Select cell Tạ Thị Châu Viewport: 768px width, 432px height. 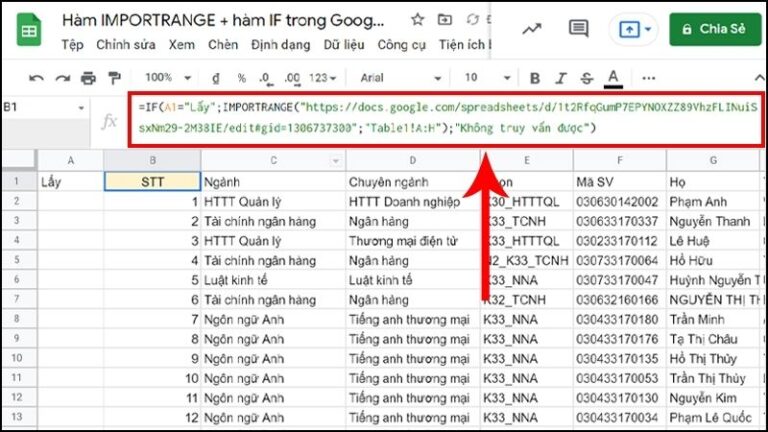pyautogui.click(x=713, y=338)
